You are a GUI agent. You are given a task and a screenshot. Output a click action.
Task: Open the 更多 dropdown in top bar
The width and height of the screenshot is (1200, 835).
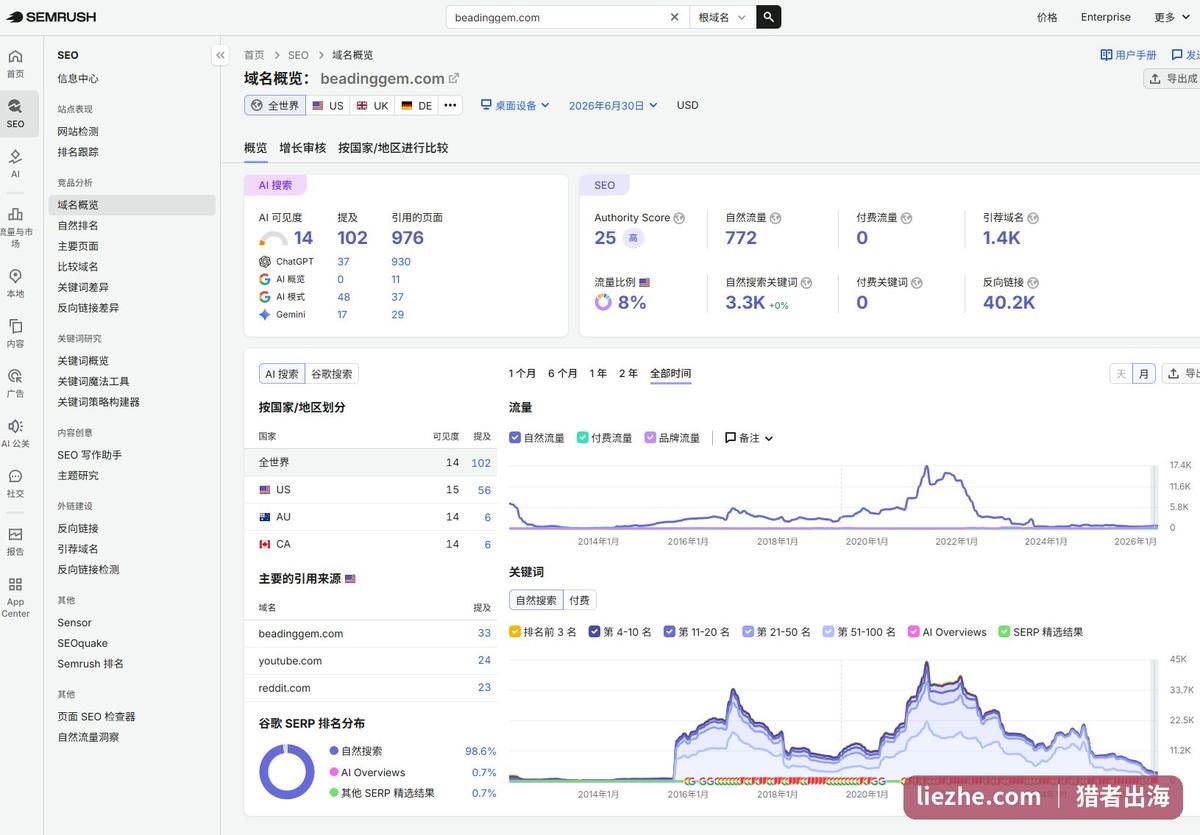click(x=1172, y=17)
